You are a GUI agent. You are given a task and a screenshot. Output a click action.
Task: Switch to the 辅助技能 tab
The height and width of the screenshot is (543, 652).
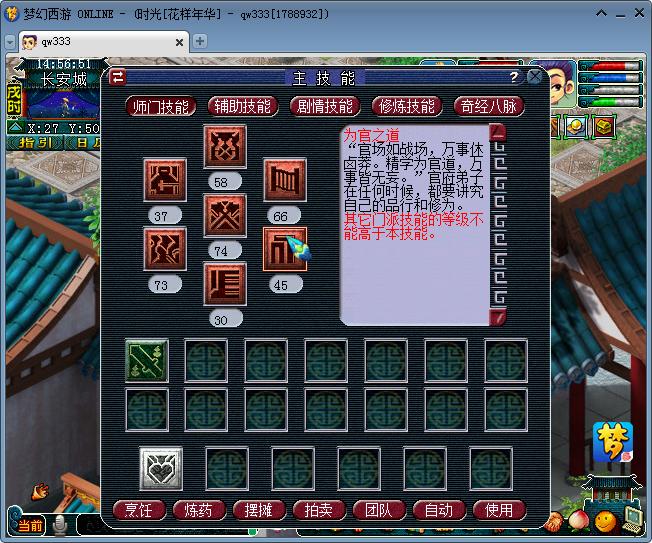[x=242, y=106]
